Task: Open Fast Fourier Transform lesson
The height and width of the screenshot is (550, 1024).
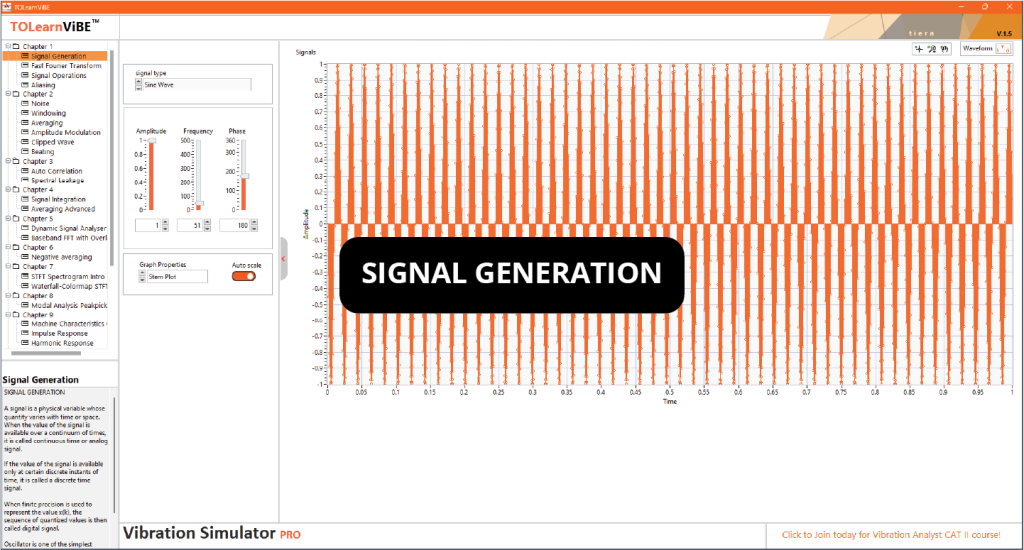Action: (x=65, y=66)
